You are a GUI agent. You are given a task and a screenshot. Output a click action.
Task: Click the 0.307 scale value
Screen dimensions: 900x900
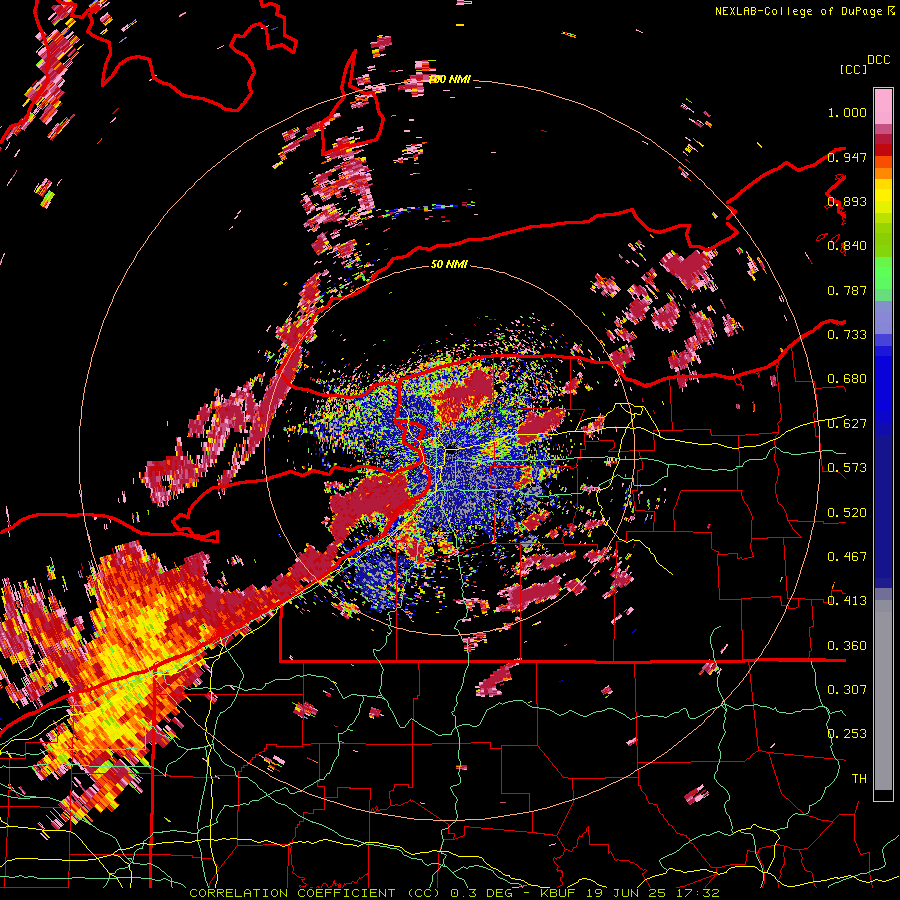[x=847, y=690]
